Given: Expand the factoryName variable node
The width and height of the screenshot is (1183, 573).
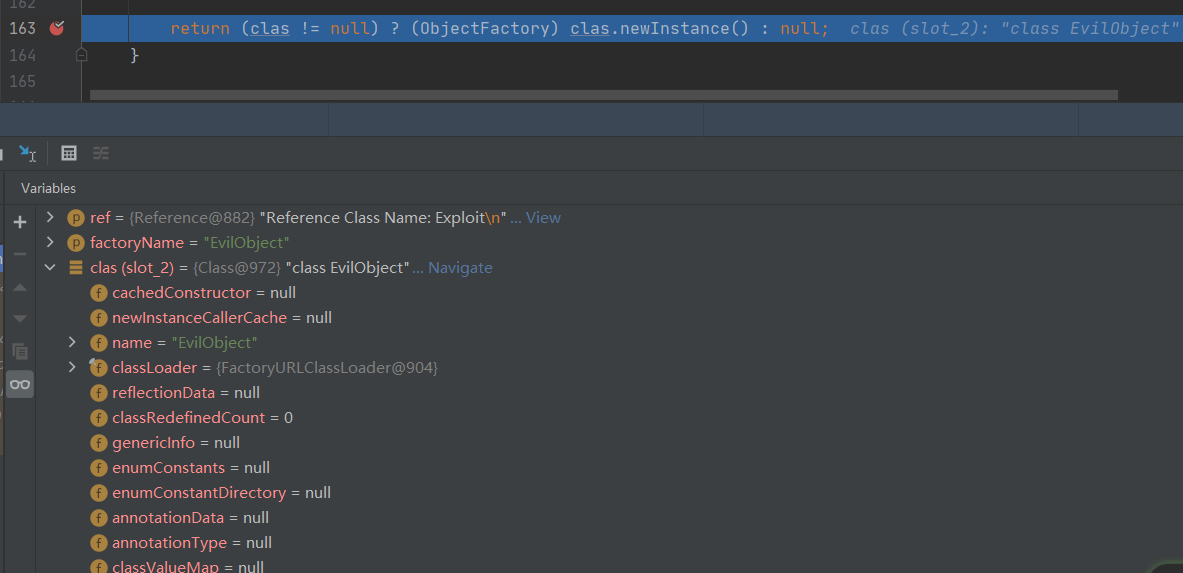Looking at the screenshot, I should tap(51, 242).
